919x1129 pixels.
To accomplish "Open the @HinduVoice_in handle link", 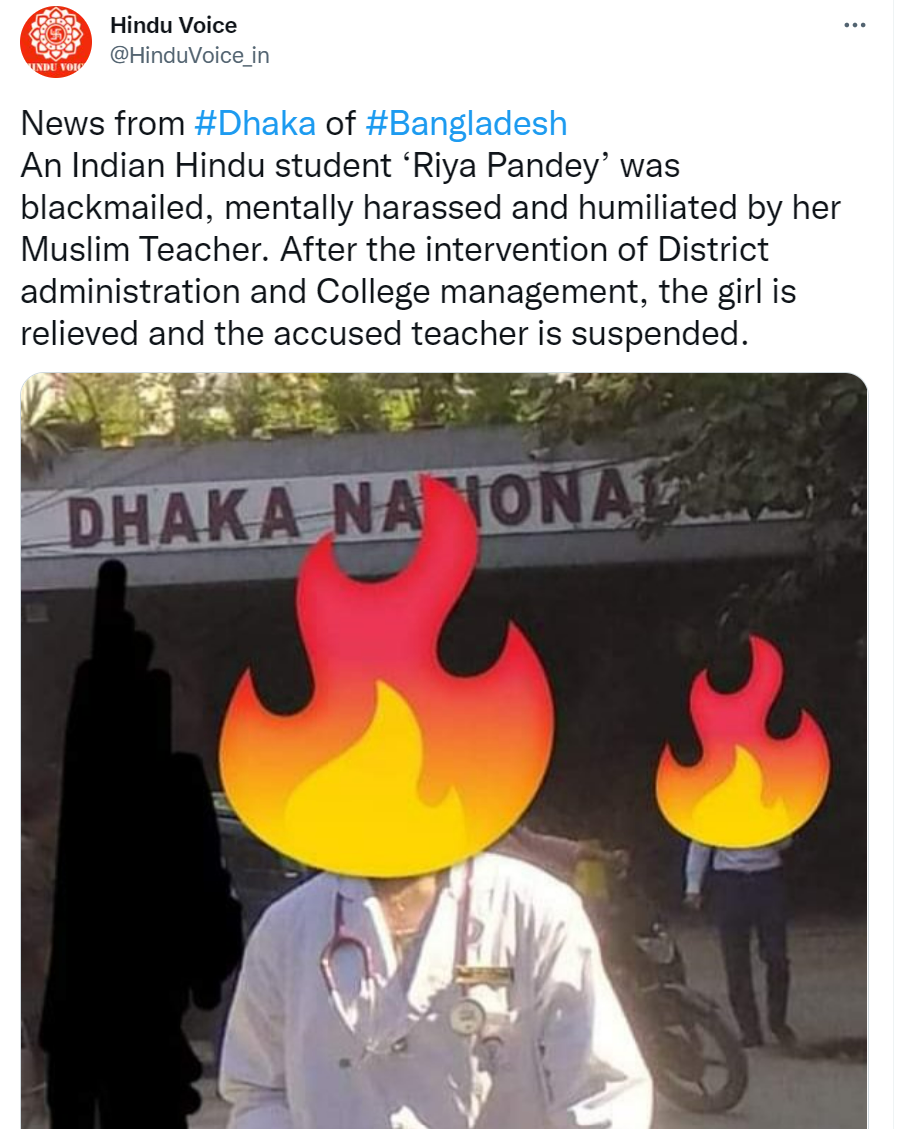I will (189, 55).
